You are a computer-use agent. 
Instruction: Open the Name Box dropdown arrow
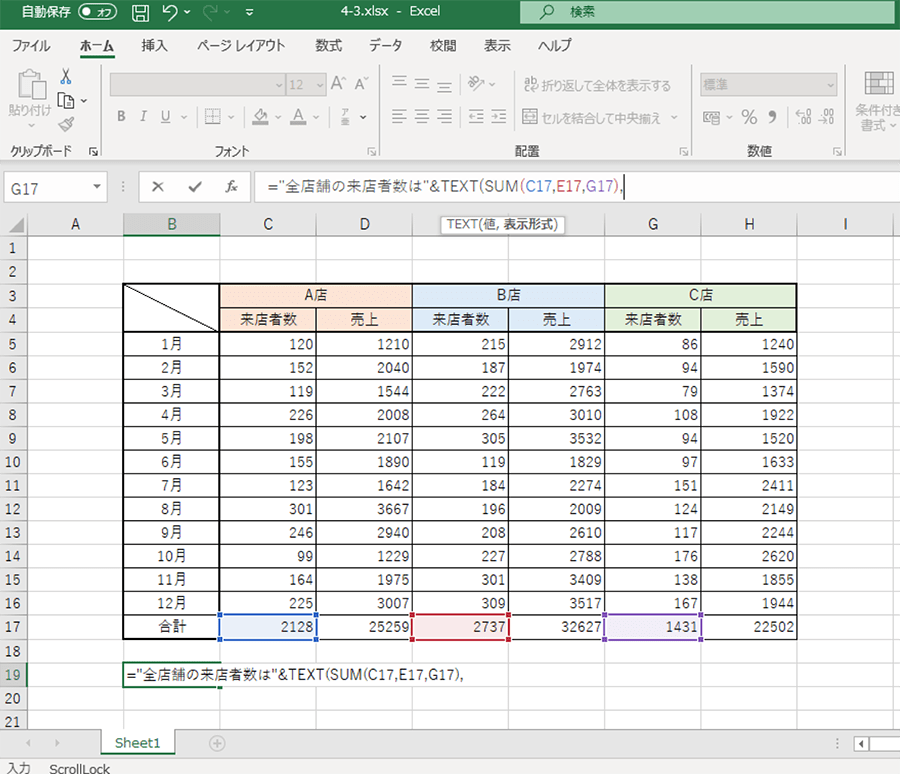coord(97,187)
